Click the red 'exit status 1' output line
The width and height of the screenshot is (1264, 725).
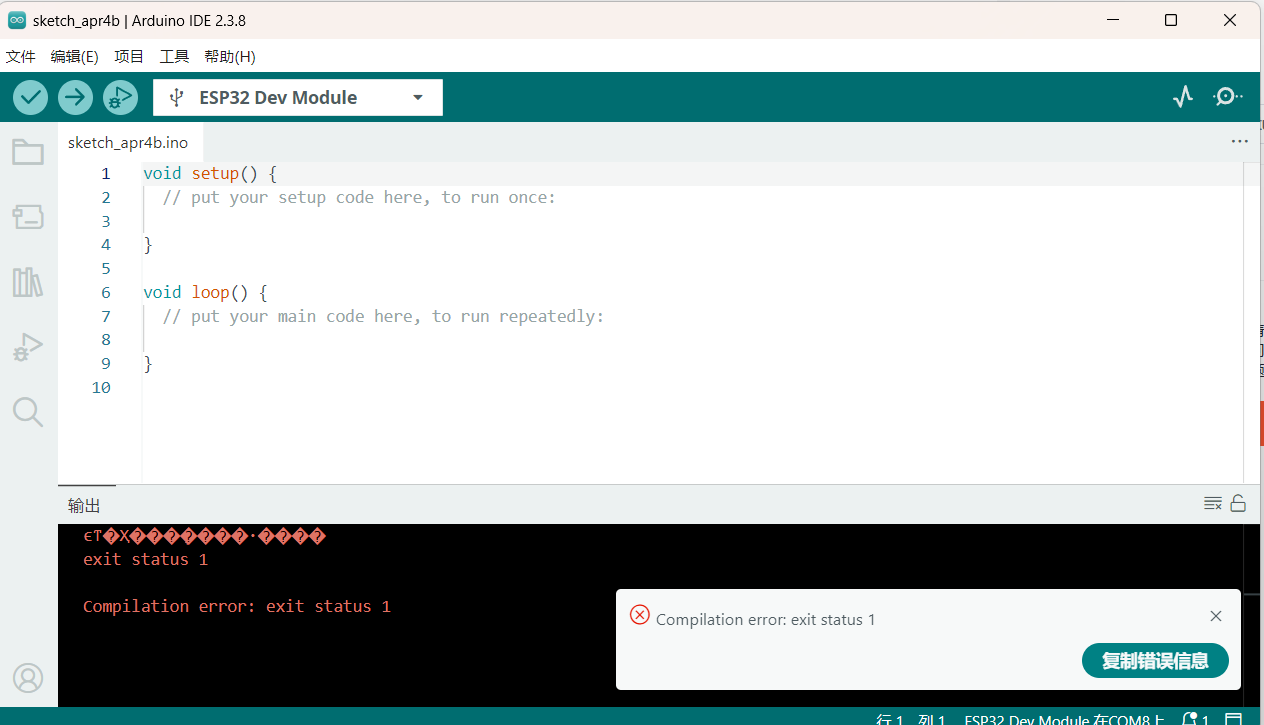pos(146,559)
